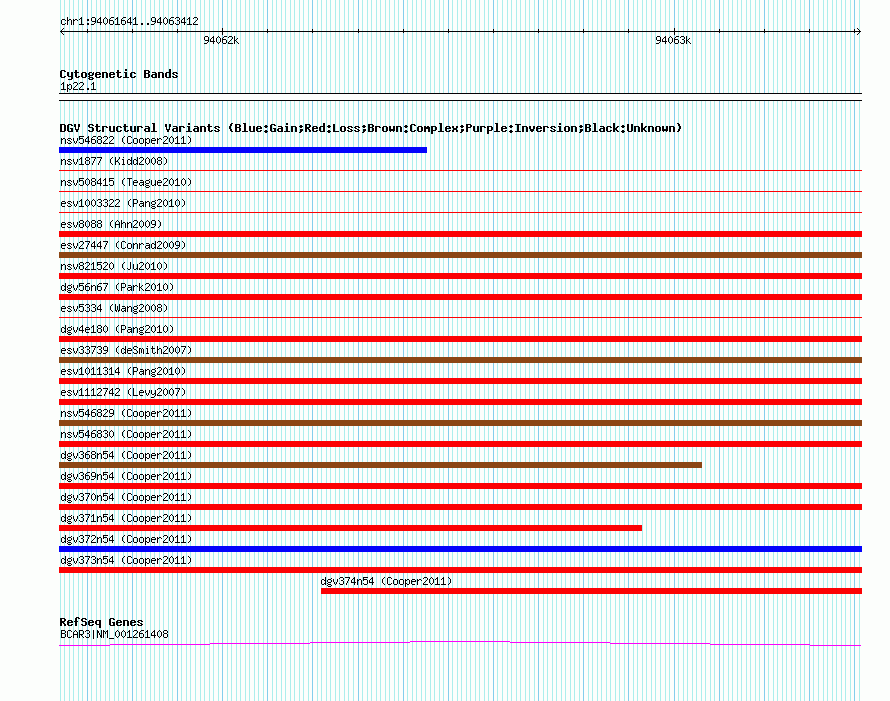Open dgv372n54 (Cooper2011) variant label
Screen dimensions: 890x701
click(126, 539)
